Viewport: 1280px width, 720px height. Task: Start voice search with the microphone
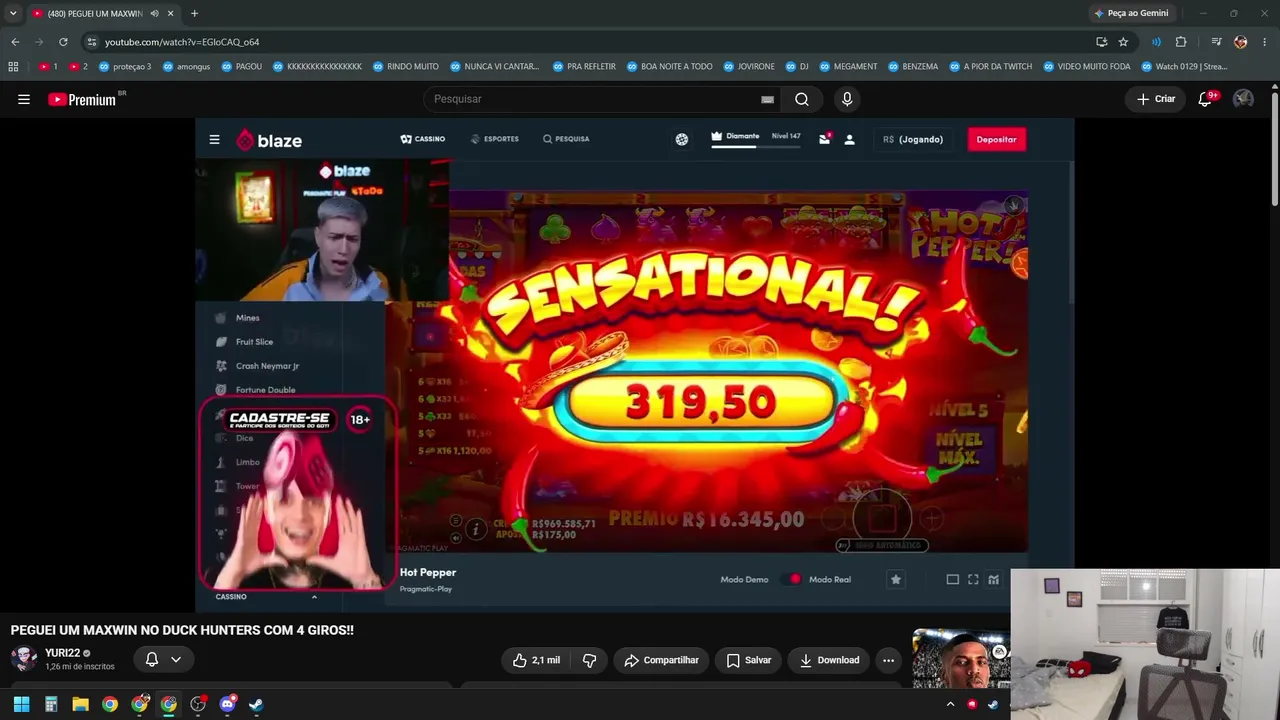click(847, 99)
